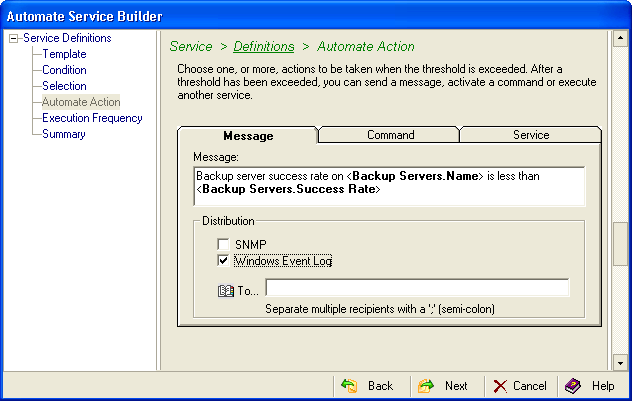Click inside the Message text box
This screenshot has height=401, width=632.
389,186
